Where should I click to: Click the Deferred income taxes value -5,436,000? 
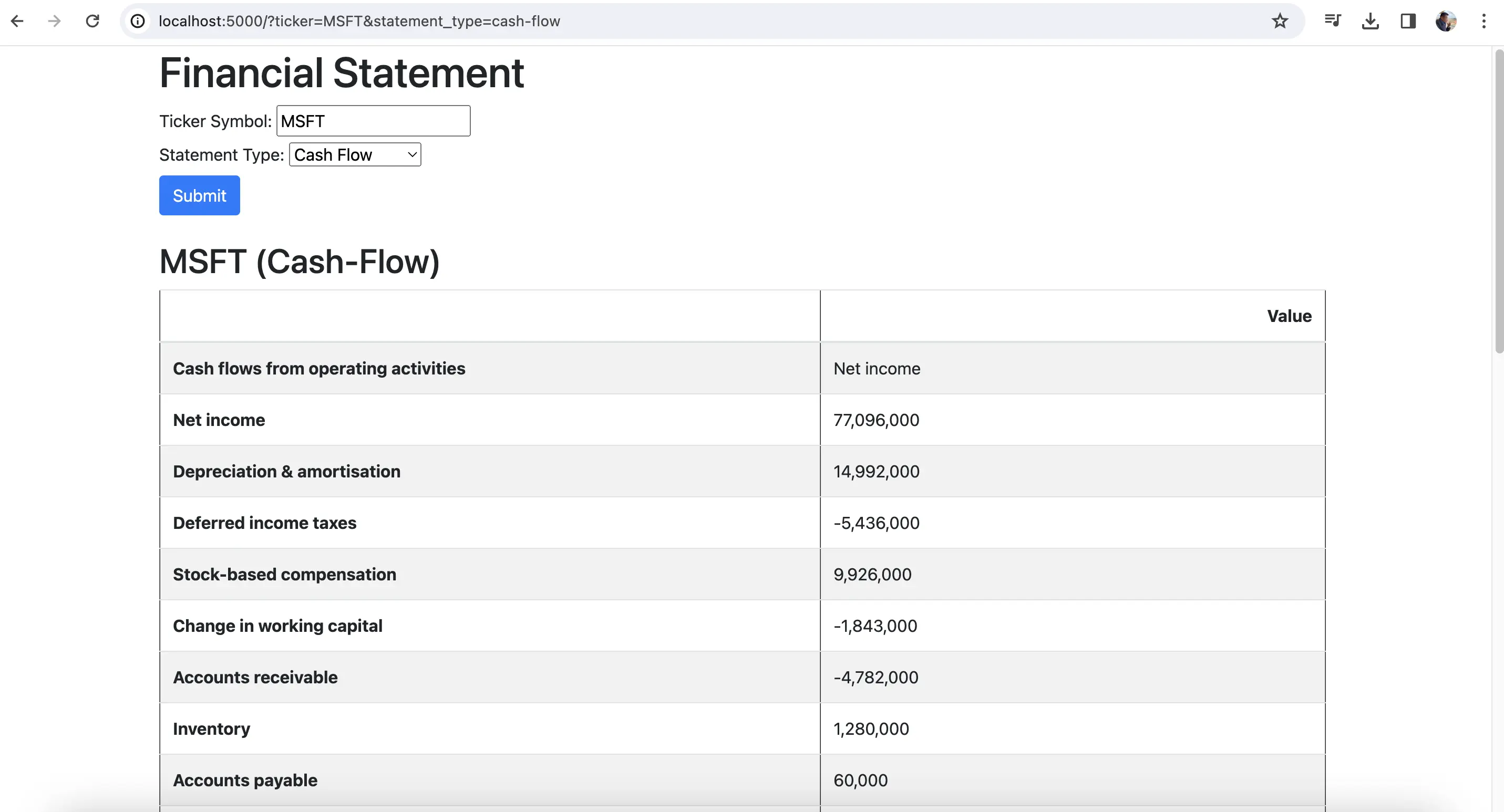tap(877, 523)
